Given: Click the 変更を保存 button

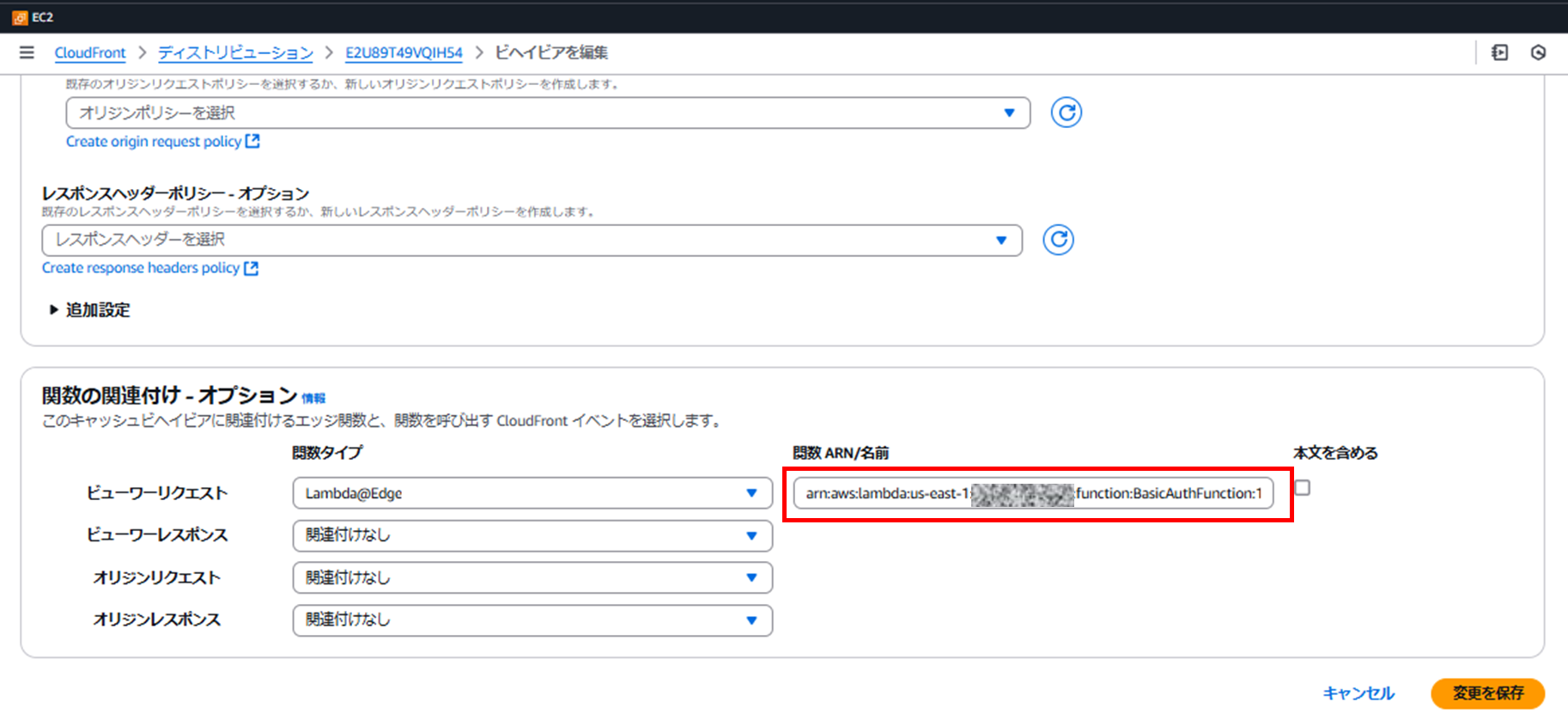Looking at the screenshot, I should 1487,693.
